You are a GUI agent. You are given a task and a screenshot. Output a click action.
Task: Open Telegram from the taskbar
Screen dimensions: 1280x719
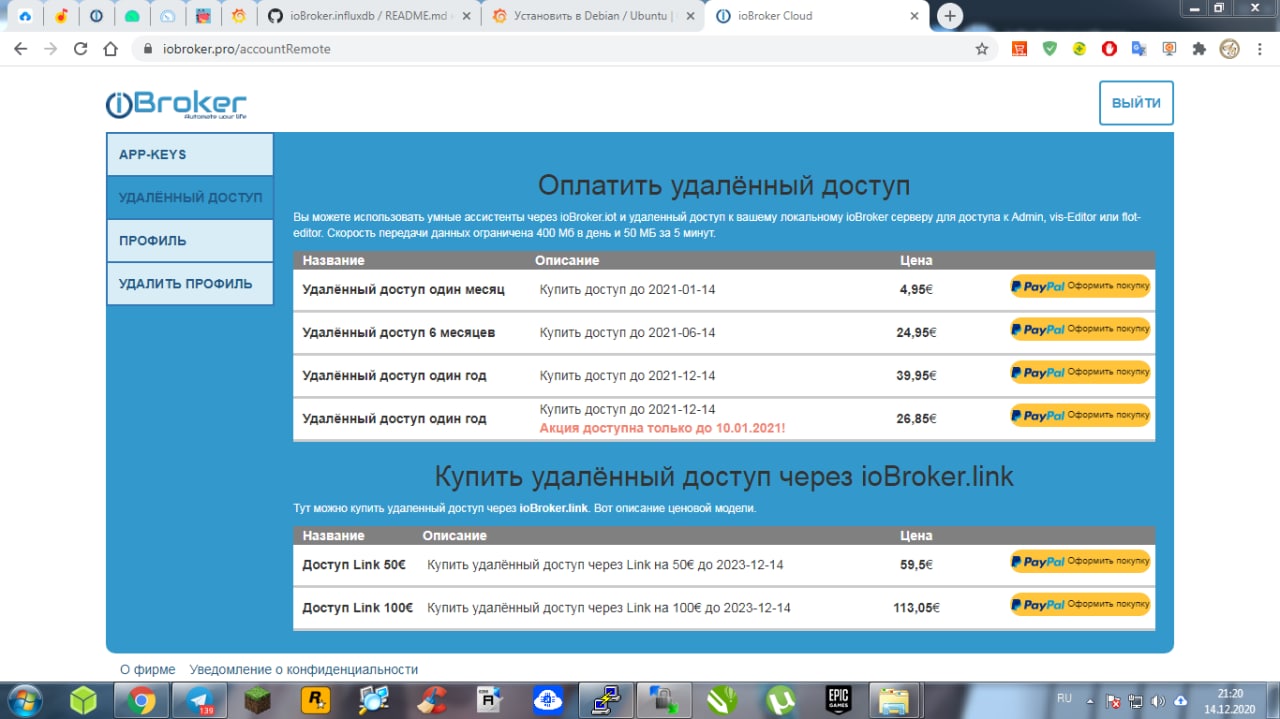pos(200,700)
